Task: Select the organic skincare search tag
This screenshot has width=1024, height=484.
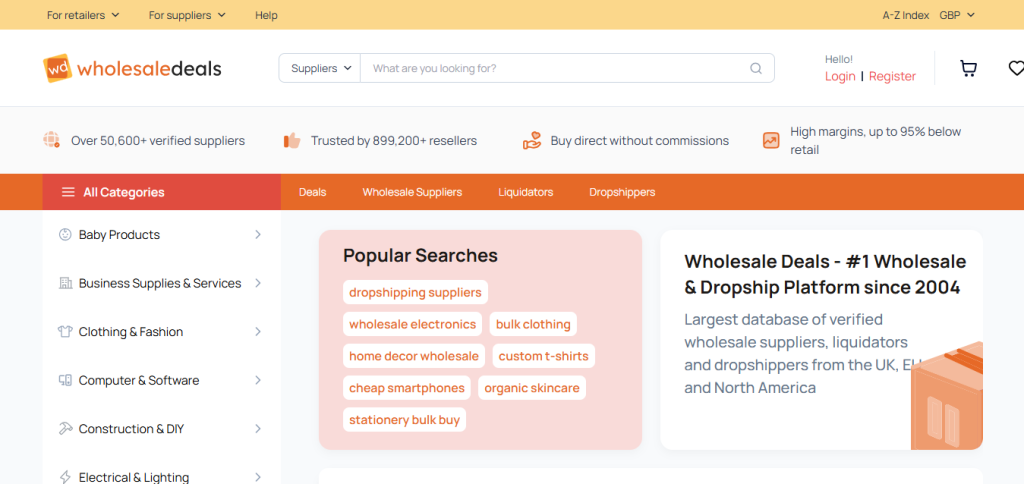Action: coord(532,388)
